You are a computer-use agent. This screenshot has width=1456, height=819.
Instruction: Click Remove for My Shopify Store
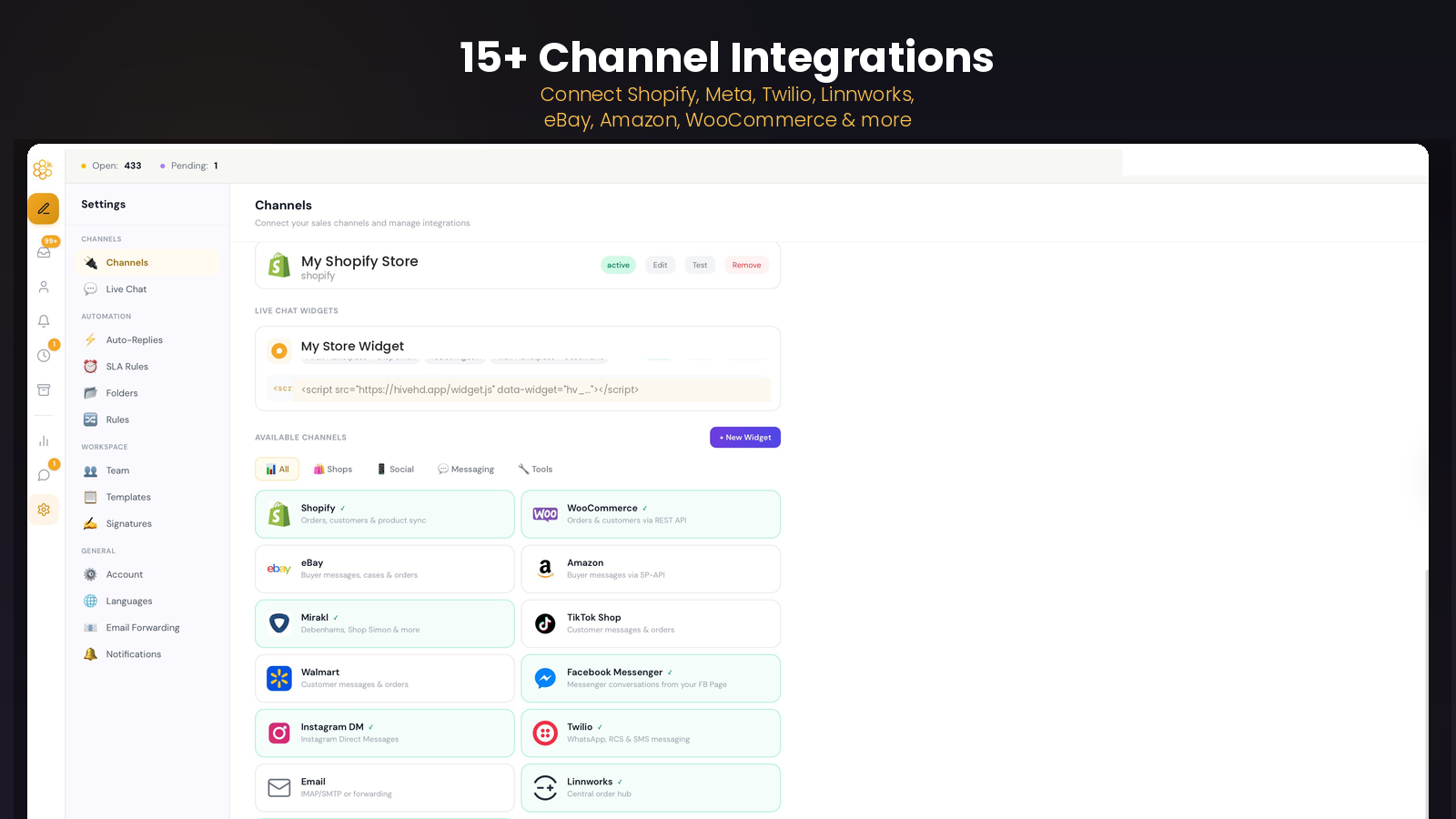coord(746,266)
